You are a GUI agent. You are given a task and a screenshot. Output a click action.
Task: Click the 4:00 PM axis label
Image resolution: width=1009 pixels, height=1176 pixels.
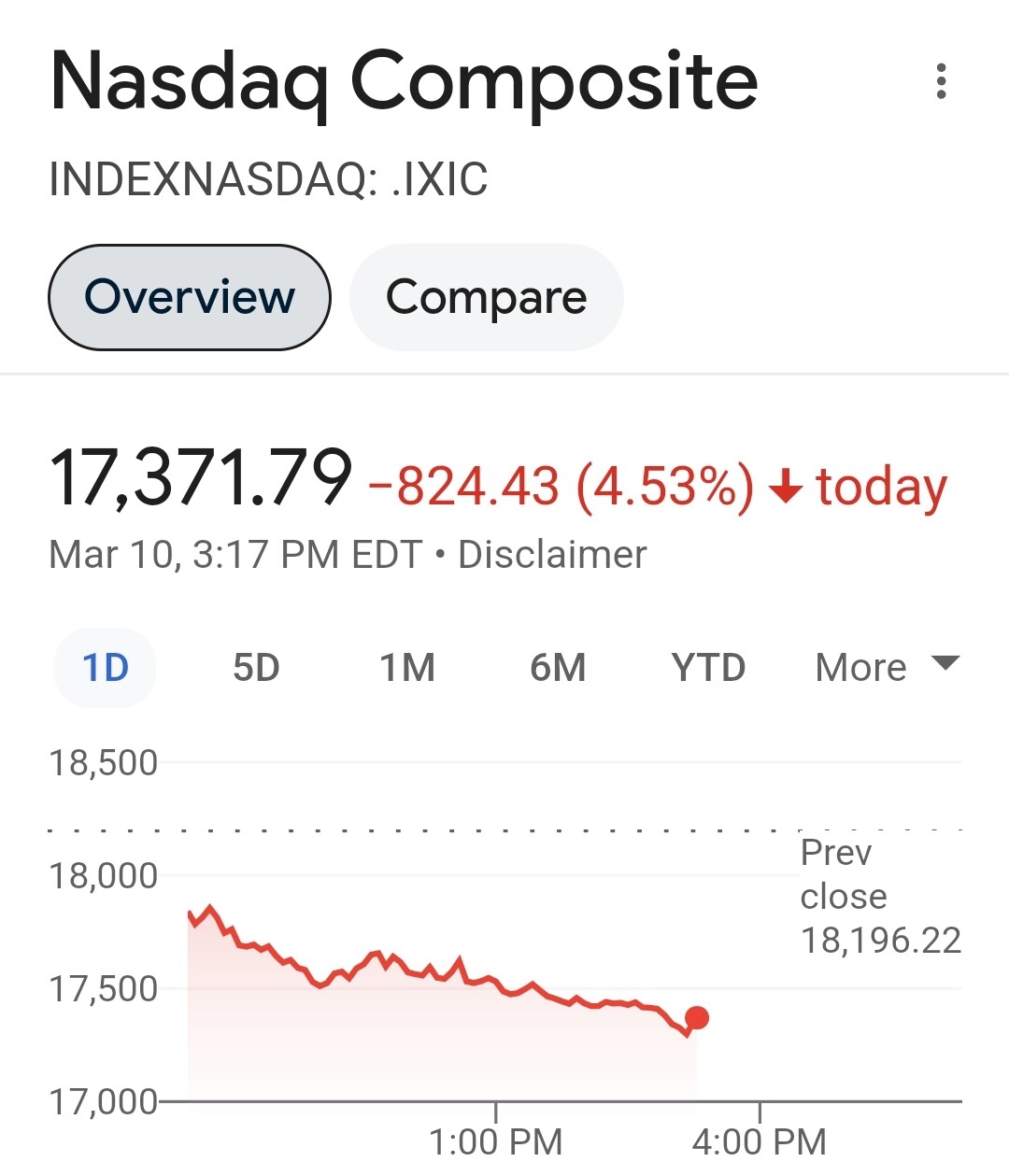pos(759,1141)
